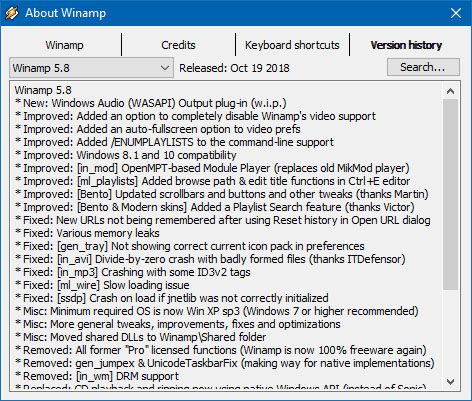Click the changelog vertical scrollbar thumb
This screenshot has width=472, height=401.
point(450,194)
